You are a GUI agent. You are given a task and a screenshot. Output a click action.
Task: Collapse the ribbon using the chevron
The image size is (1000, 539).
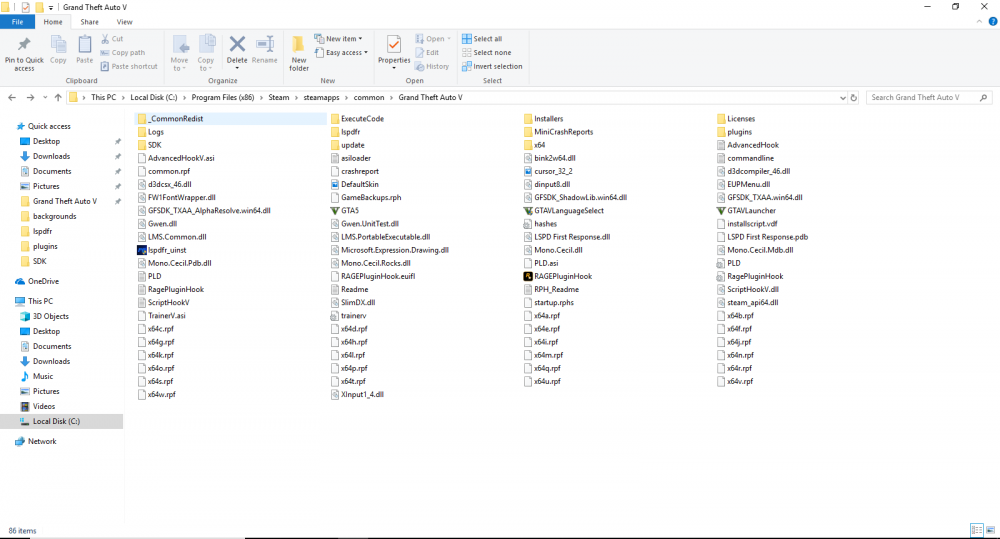pos(980,22)
